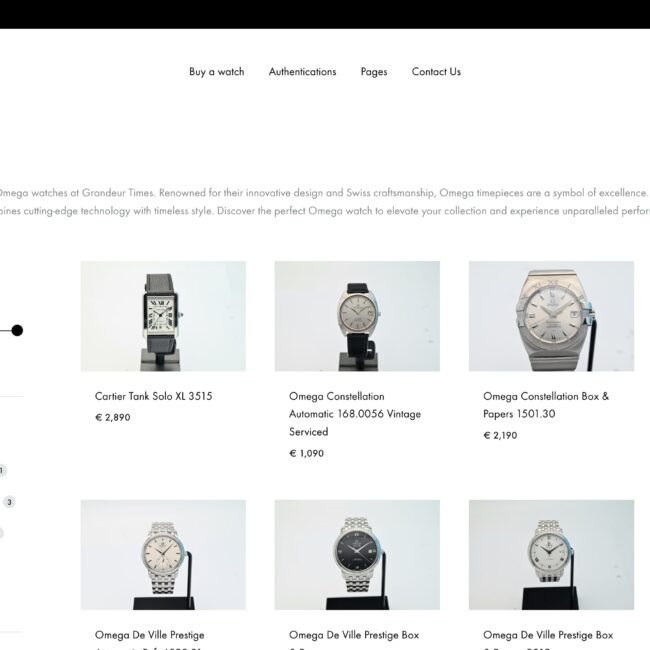Open the cream-dial De Ville Prestige photo
Viewport: 650px width, 650px height.
point(163,555)
